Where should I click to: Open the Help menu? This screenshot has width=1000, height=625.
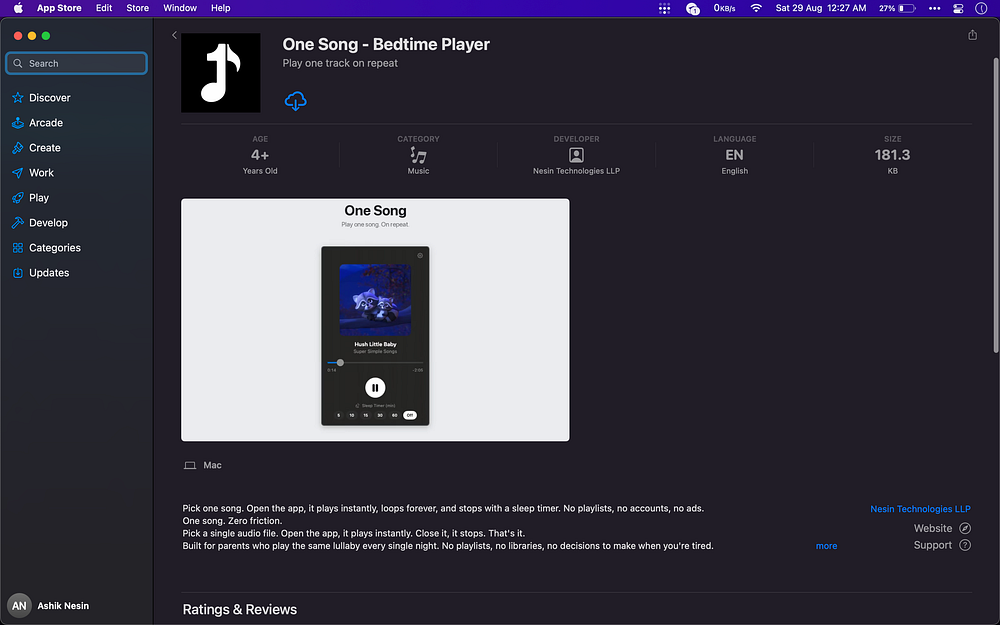(221, 8)
